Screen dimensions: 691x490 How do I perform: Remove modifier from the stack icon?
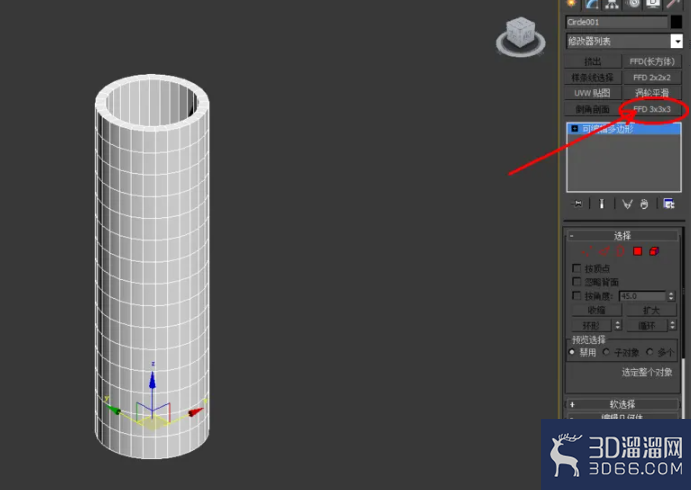644,204
